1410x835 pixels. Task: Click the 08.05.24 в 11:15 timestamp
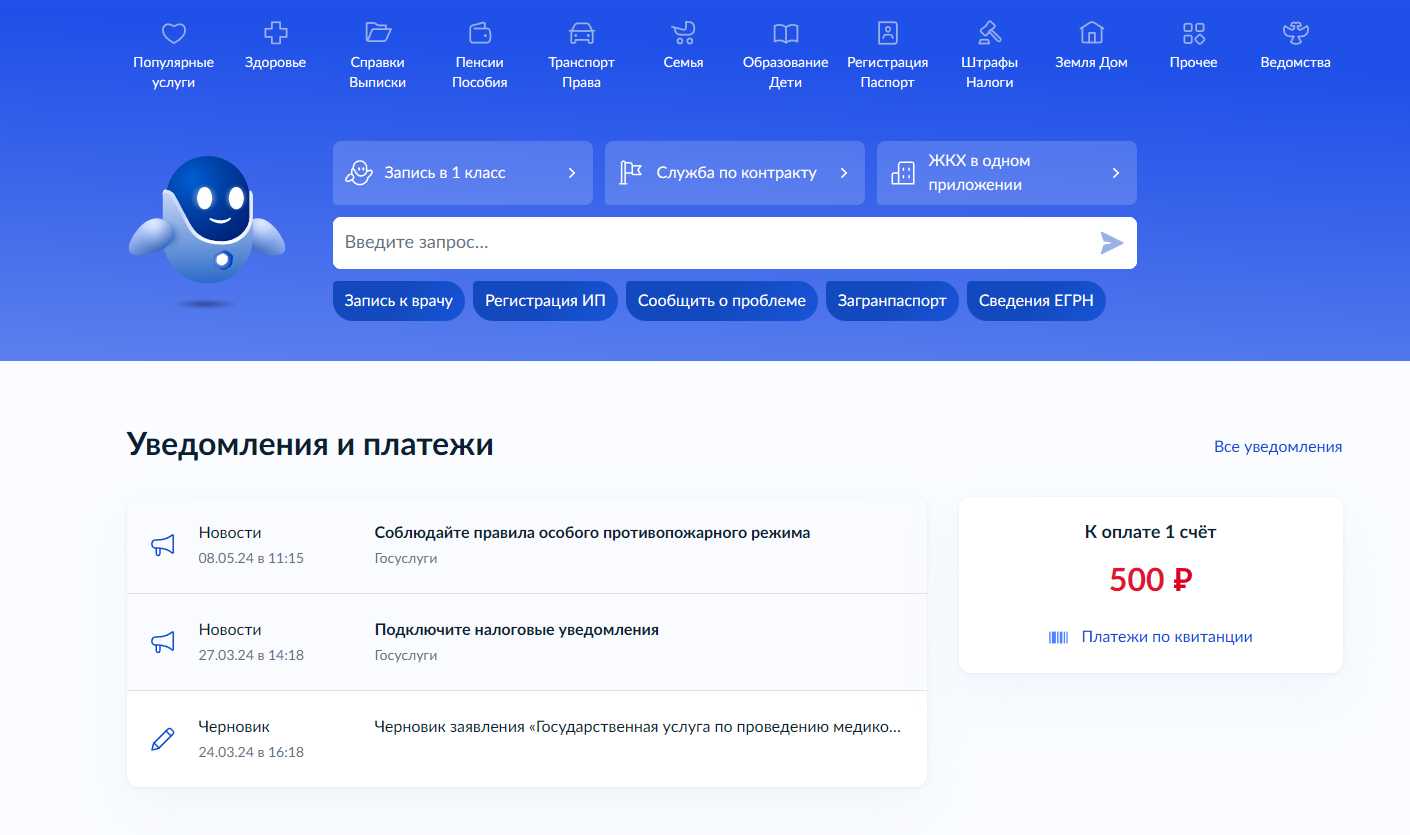pyautogui.click(x=251, y=558)
